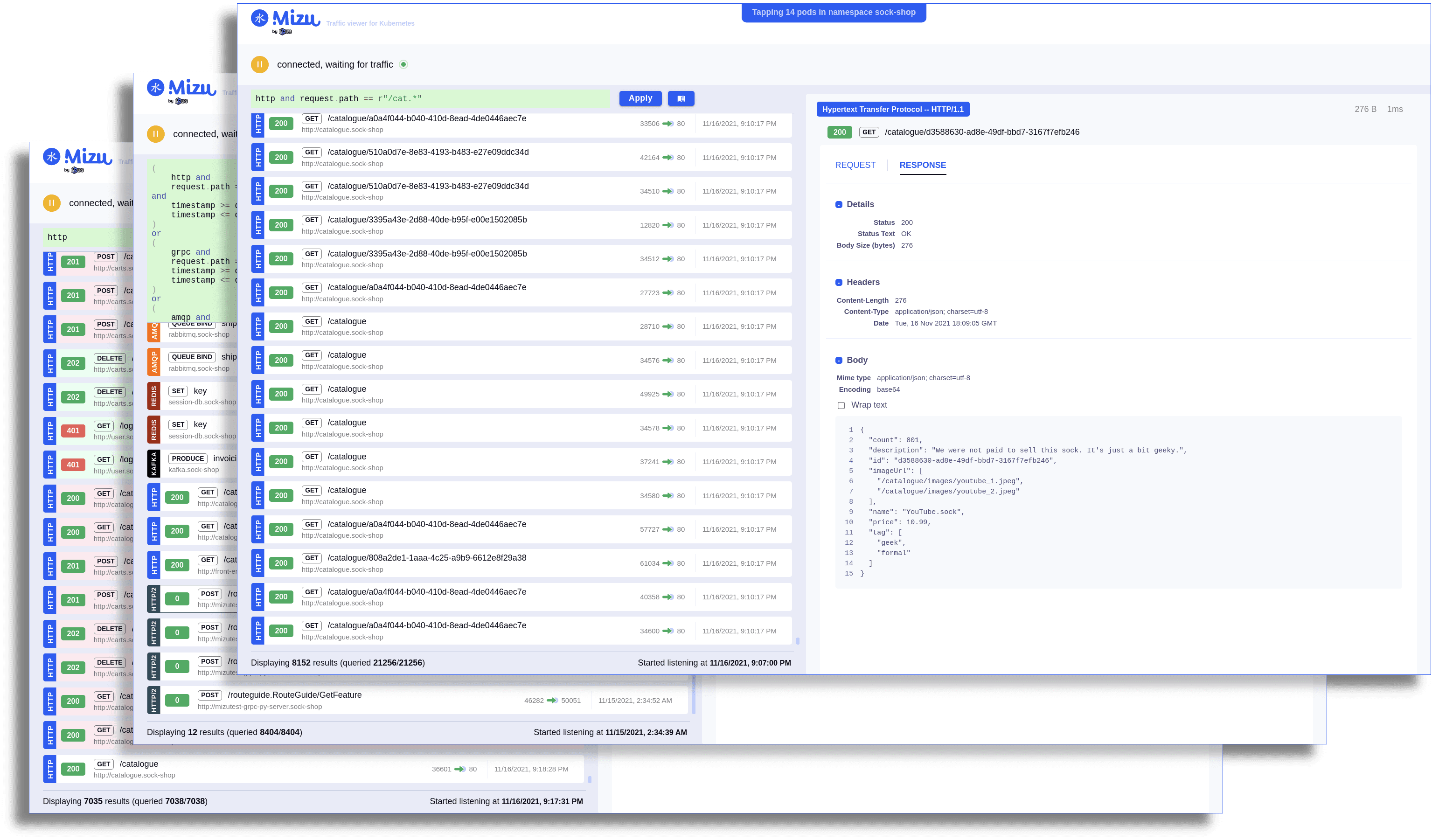The image size is (1432, 840).
Task: Click the KAFKA PRODUCE entry in the middle window
Action: point(192,463)
